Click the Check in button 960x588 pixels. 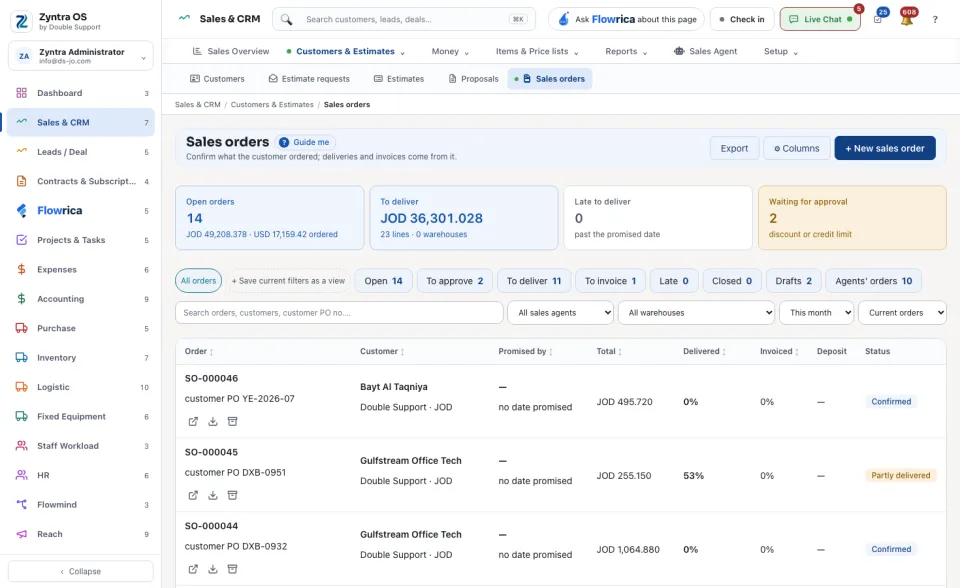(x=742, y=19)
